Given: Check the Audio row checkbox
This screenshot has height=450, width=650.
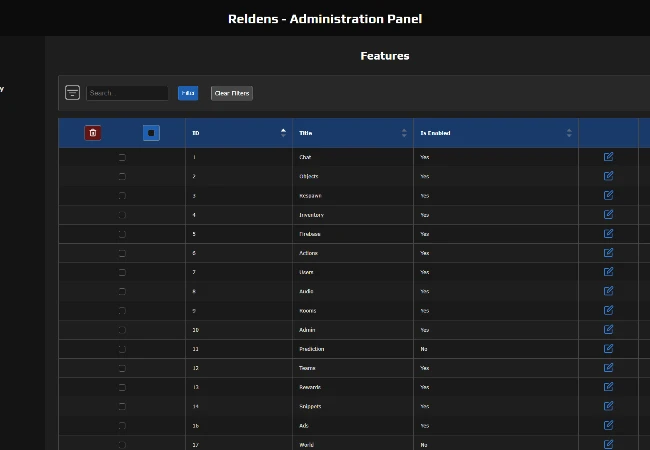Looking at the screenshot, I should 122,292.
